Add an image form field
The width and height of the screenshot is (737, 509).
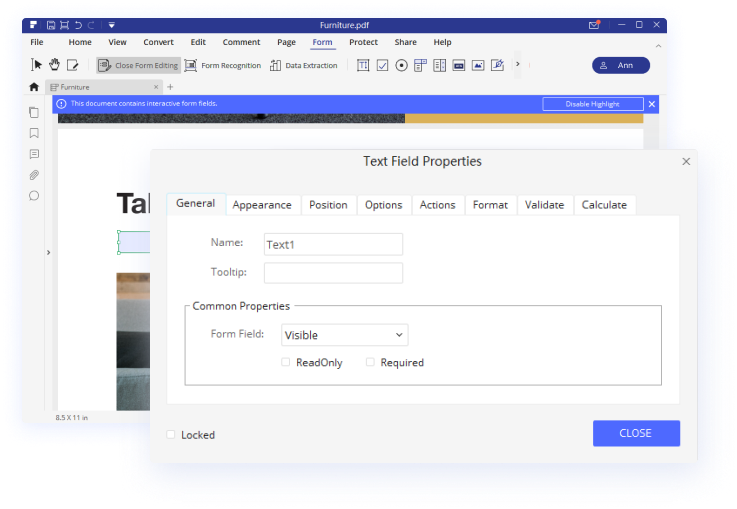tap(478, 65)
